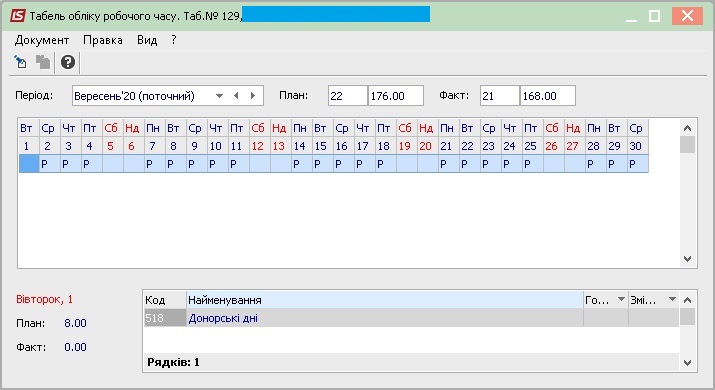This screenshot has height=390, width=715.
Task: Select the timesheet cell under day 14
Action: pos(302,164)
